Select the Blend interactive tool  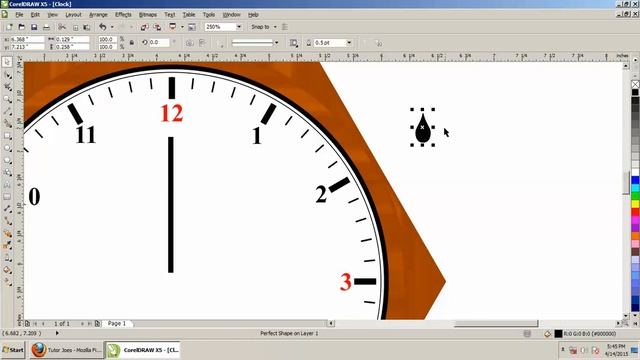coord(7,233)
